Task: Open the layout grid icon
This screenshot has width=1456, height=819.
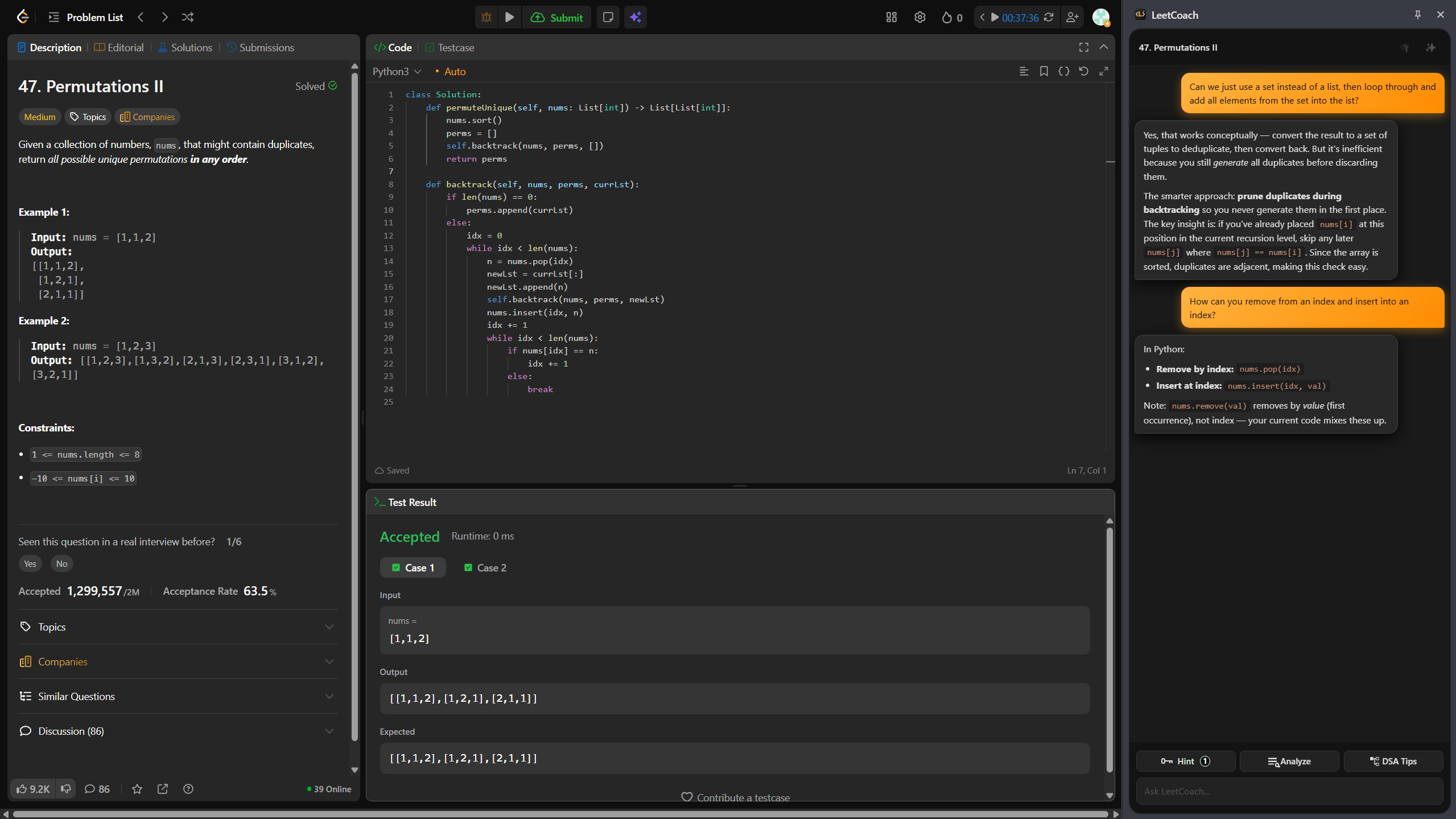Action: [x=892, y=18]
